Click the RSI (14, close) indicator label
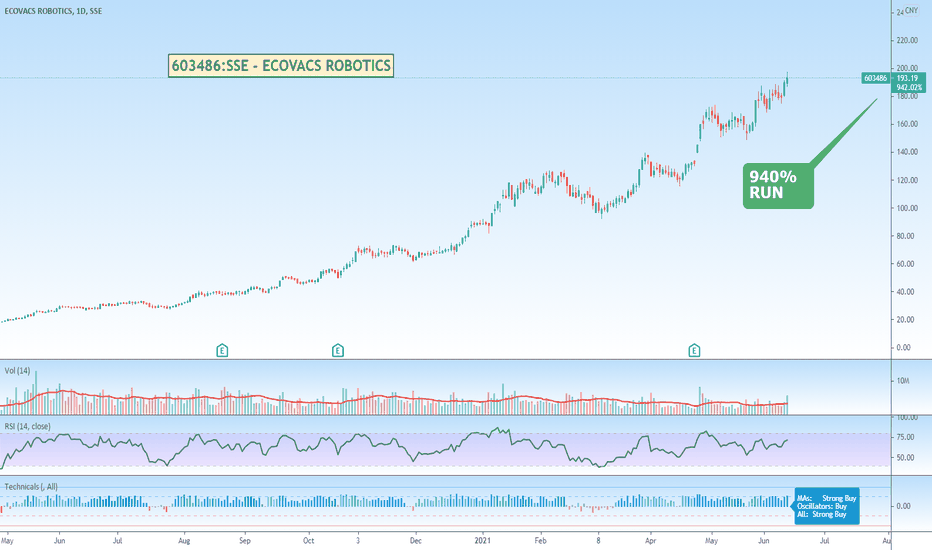Image resolution: width=932 pixels, height=550 pixels. 27,426
